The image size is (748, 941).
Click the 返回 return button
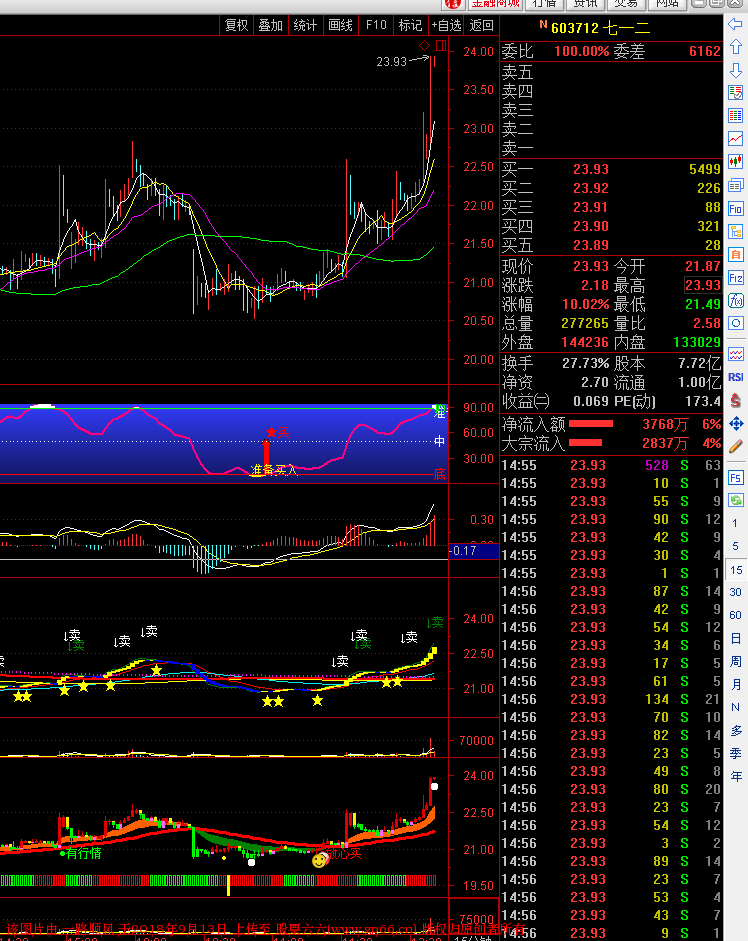[481, 25]
